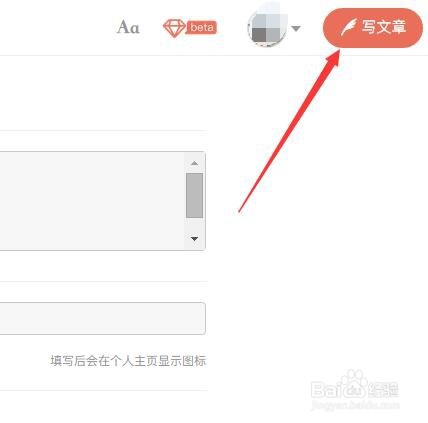The width and height of the screenshot is (428, 423).
Task: Click the Bai du 经验 watermark text
Action: [355, 389]
